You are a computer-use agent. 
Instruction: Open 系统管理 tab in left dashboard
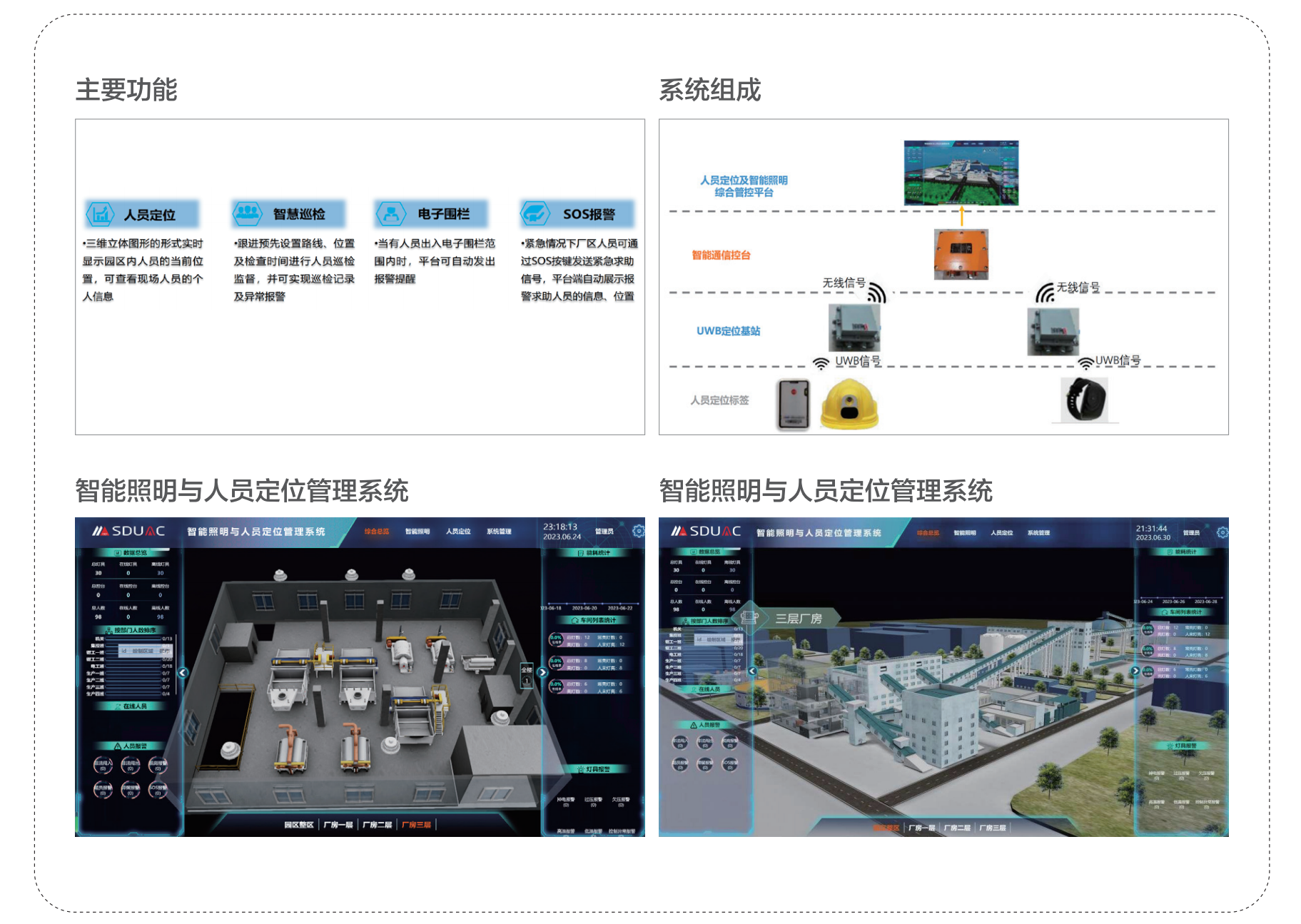499,532
